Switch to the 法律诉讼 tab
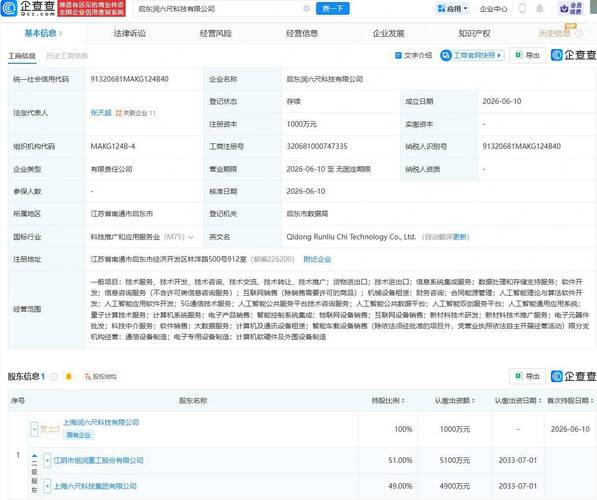597x500 pixels. coord(129,34)
